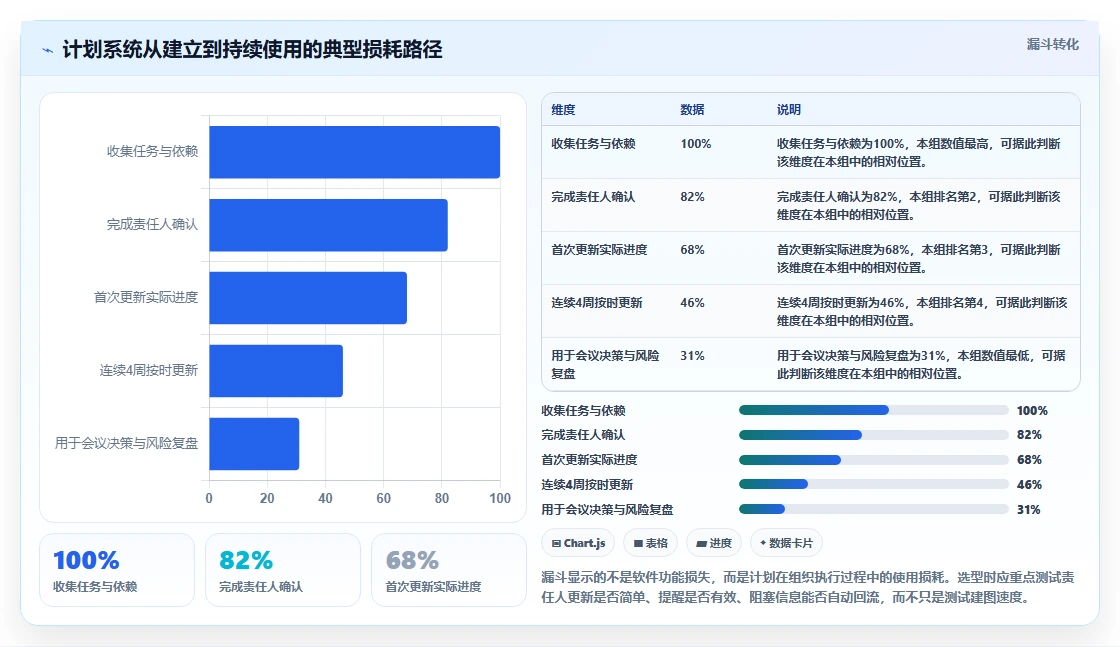The height and width of the screenshot is (647, 1120).
Task: Click the lightning icon beside the title
Action: pos(47,50)
